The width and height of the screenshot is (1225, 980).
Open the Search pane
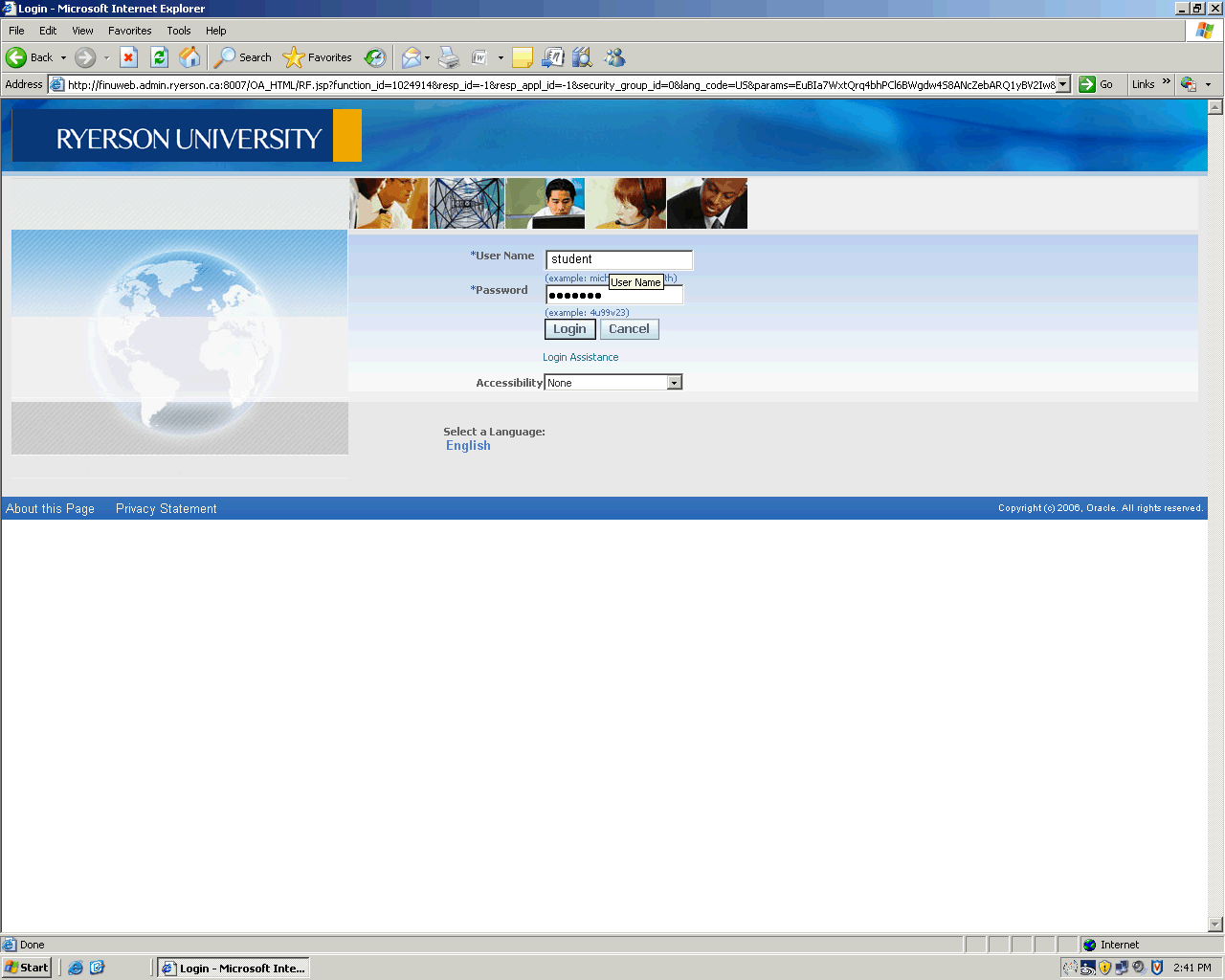(x=243, y=57)
